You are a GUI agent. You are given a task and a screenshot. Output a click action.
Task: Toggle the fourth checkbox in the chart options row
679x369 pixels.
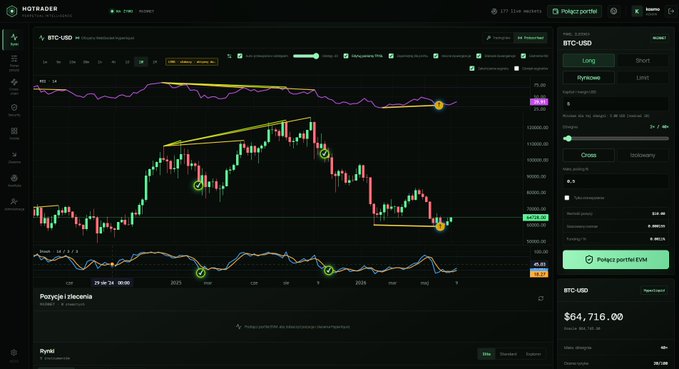tap(436, 56)
